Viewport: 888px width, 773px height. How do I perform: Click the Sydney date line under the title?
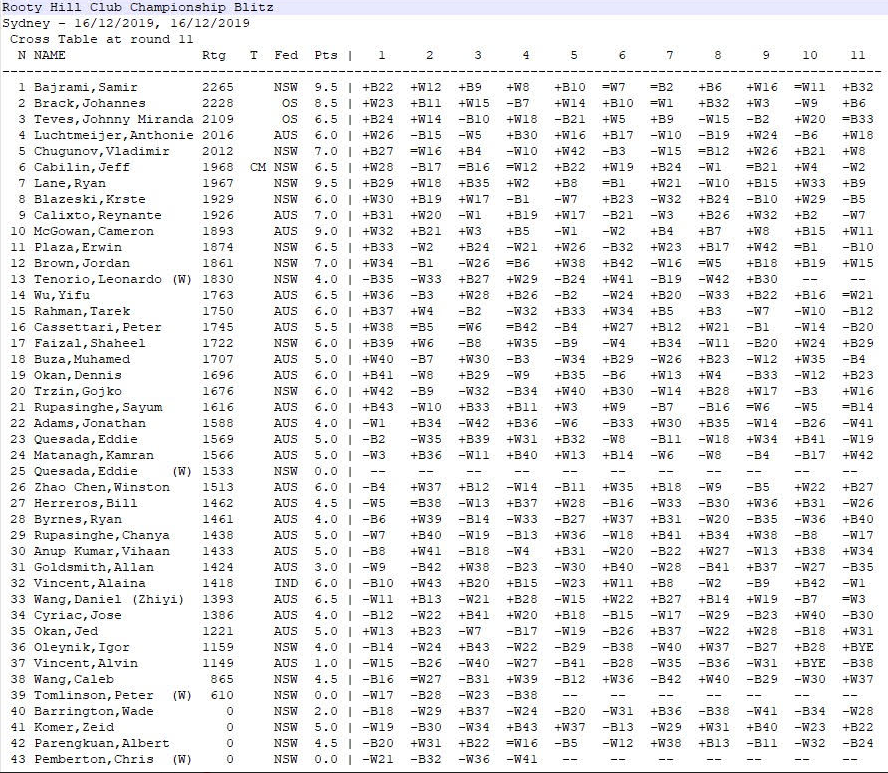tap(126, 23)
